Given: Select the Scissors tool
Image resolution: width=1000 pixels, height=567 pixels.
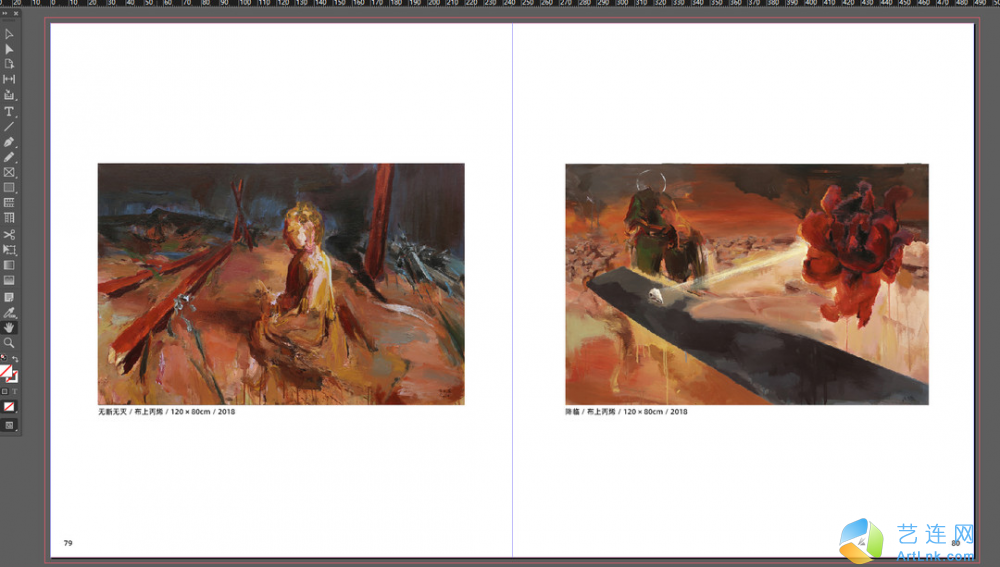Looking at the screenshot, I should click(x=9, y=235).
